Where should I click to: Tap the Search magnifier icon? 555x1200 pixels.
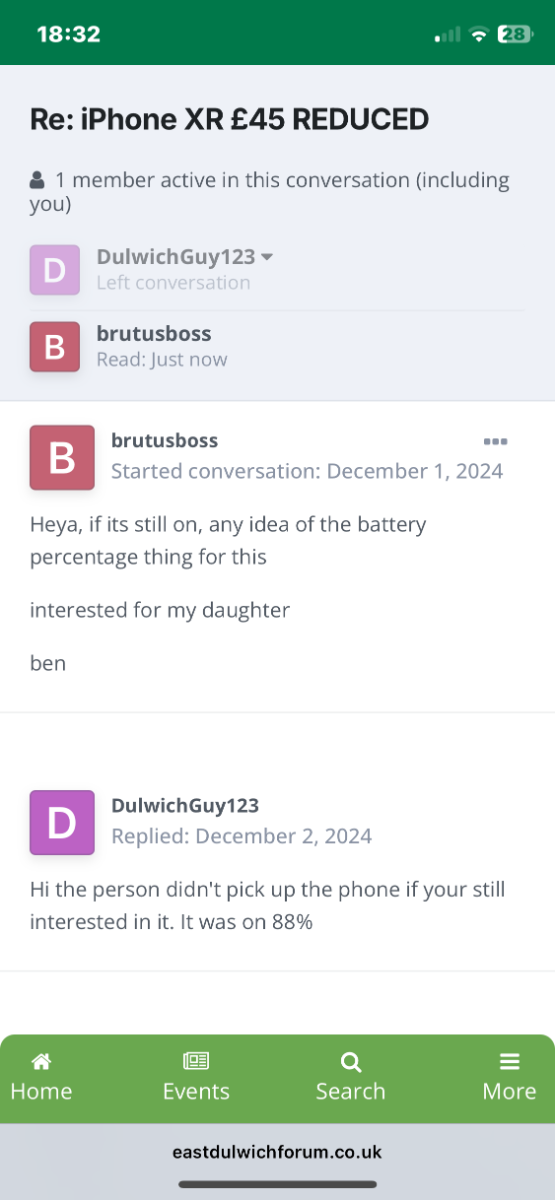[351, 1062]
